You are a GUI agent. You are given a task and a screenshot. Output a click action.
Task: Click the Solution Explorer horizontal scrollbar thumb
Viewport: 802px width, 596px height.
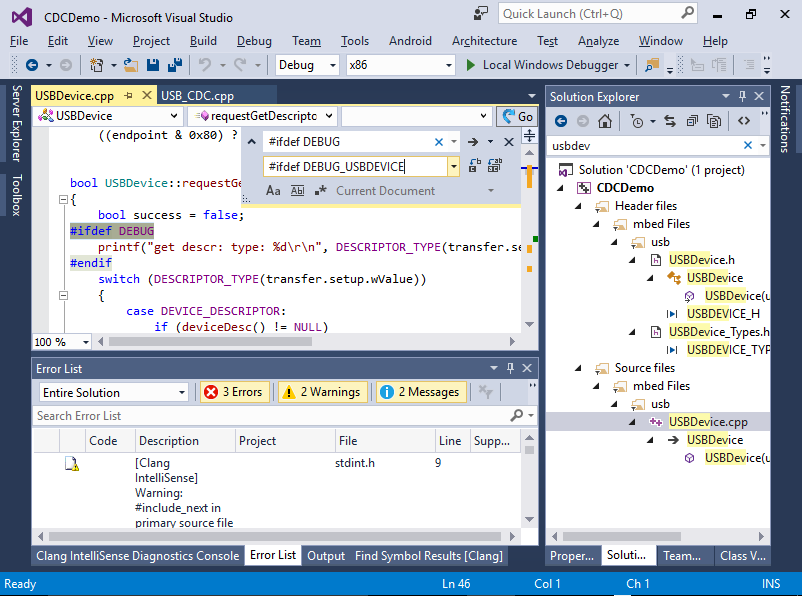(x=621, y=536)
